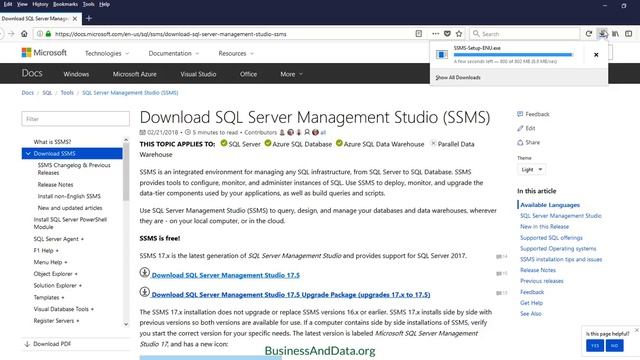Screen dimensions: 640x360
Task: Click the 17.5 Upgrade Package download link
Action: (291, 295)
